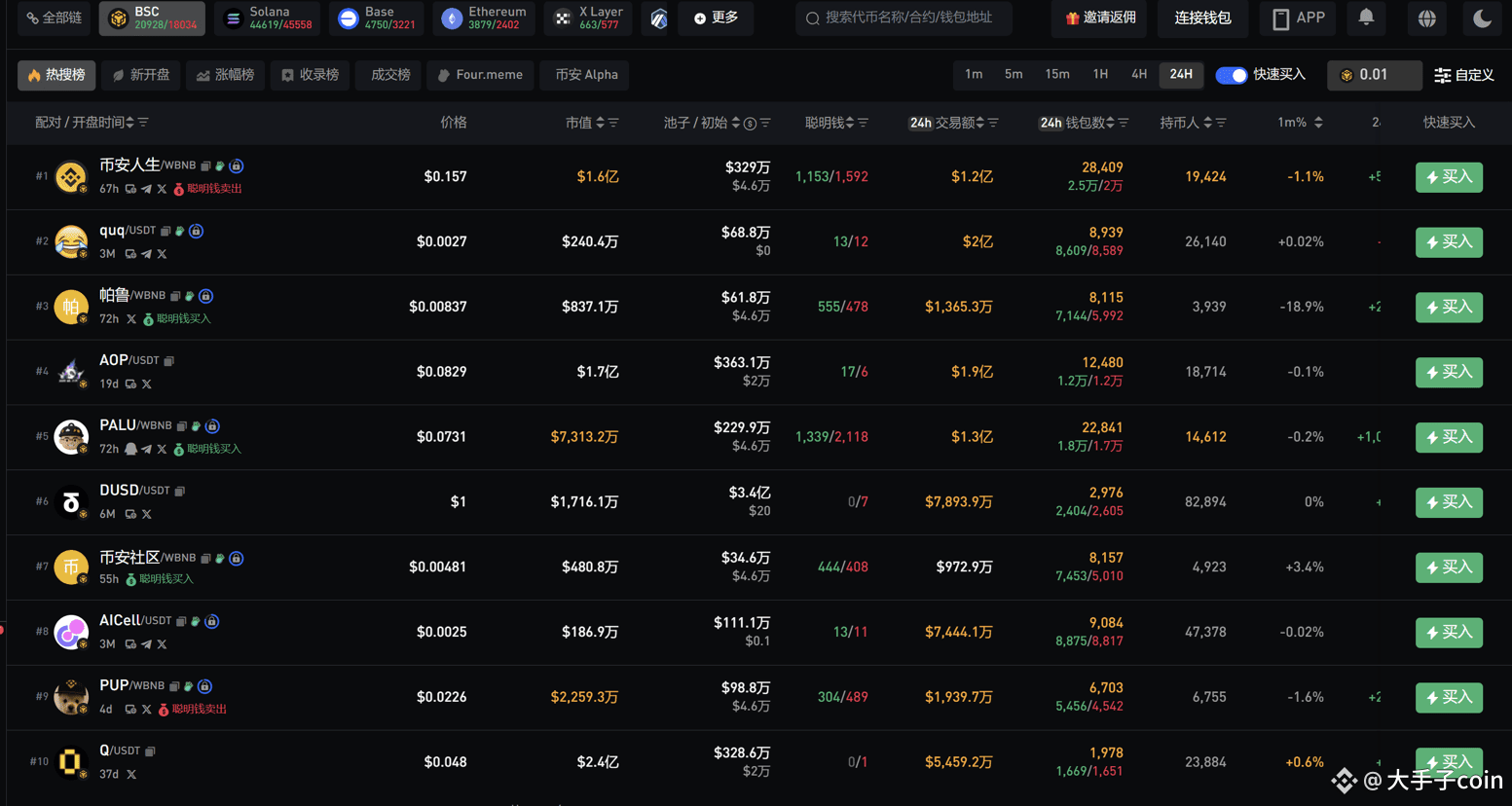Switch to the 收录榜 tab

pos(311,75)
